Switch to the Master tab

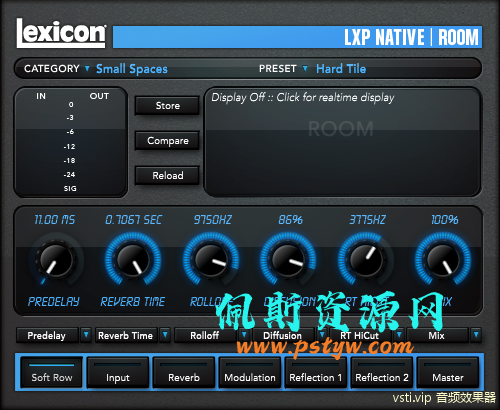pos(448,372)
